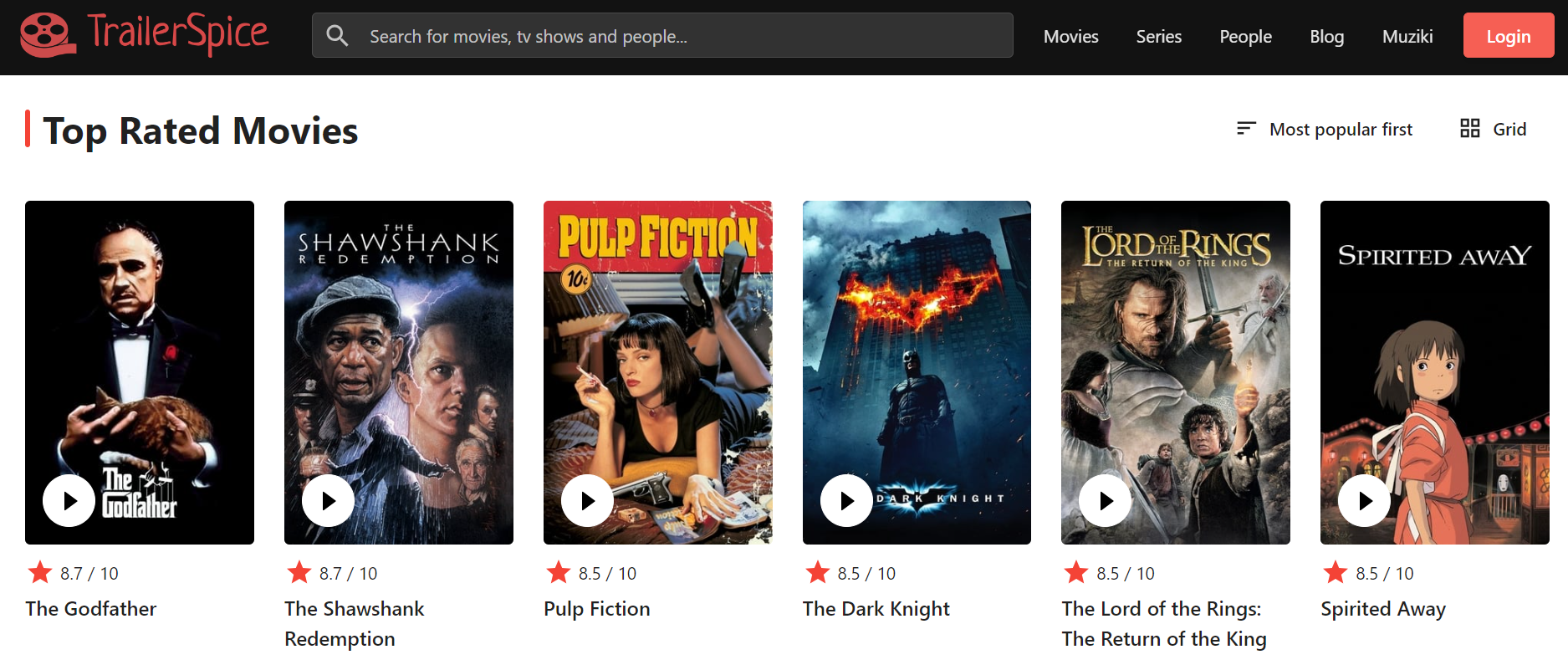Open the Grid view selector

click(1493, 129)
